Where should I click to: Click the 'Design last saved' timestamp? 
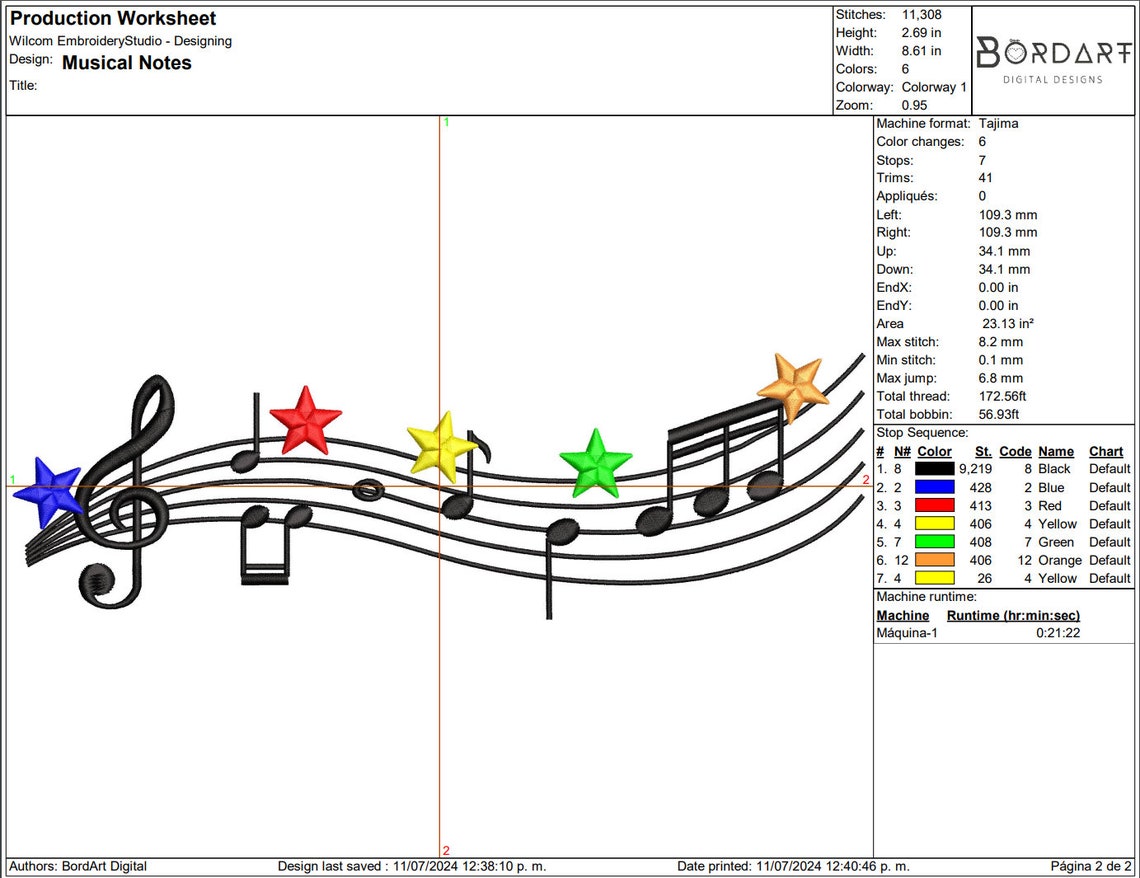pos(412,866)
